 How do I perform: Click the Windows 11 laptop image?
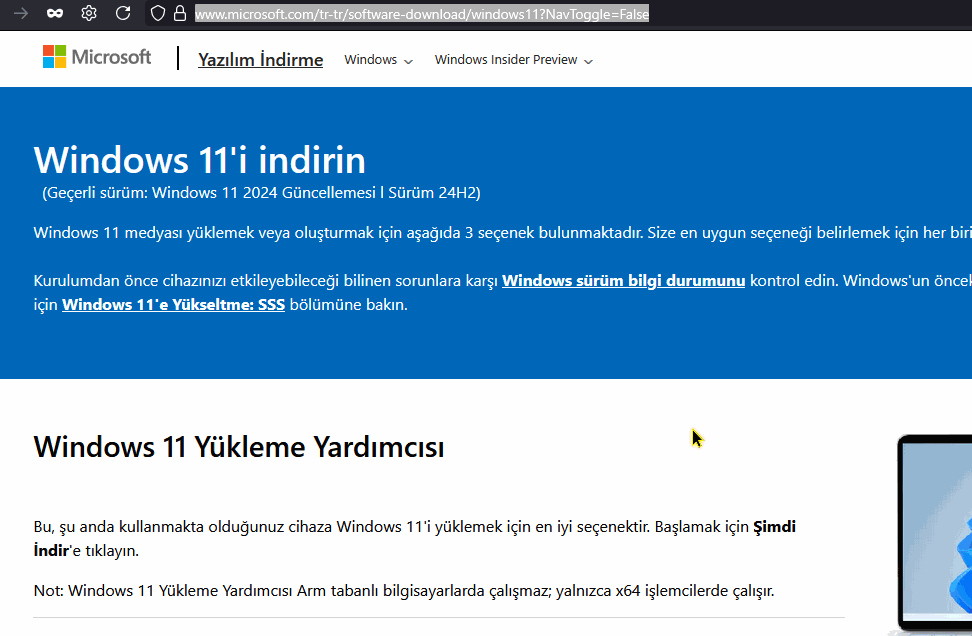pyautogui.click(x=934, y=534)
